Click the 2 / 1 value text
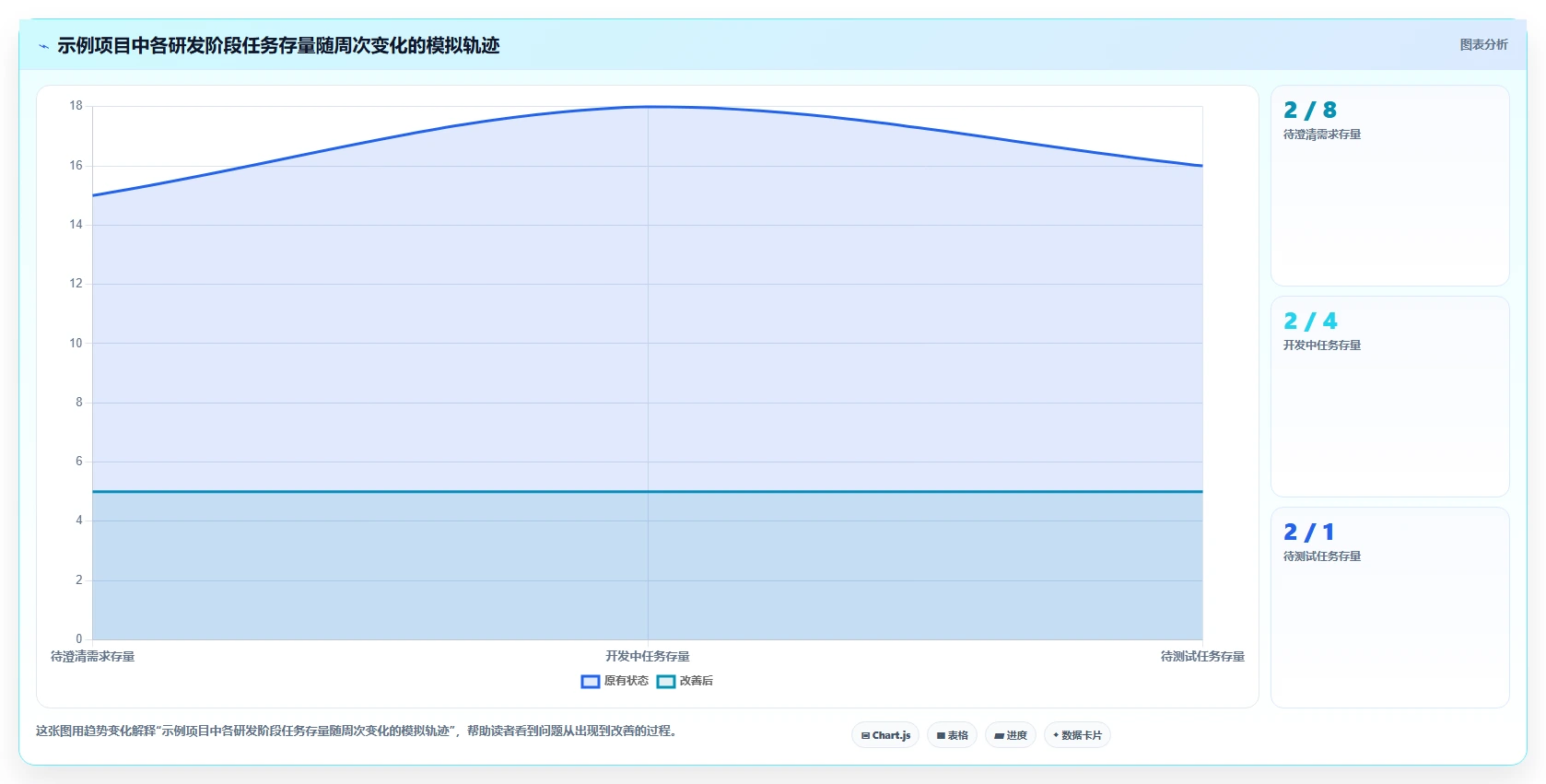1546x784 pixels. pos(1309,532)
